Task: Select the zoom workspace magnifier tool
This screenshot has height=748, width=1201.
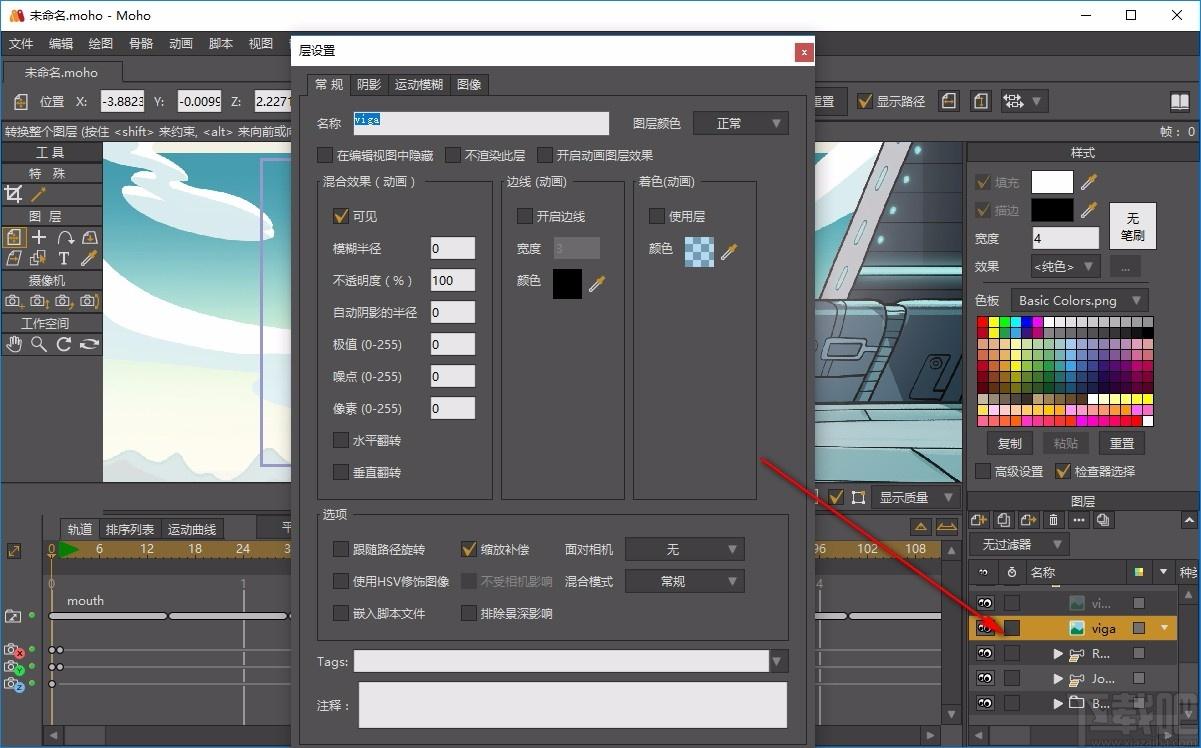Action: click(39, 344)
